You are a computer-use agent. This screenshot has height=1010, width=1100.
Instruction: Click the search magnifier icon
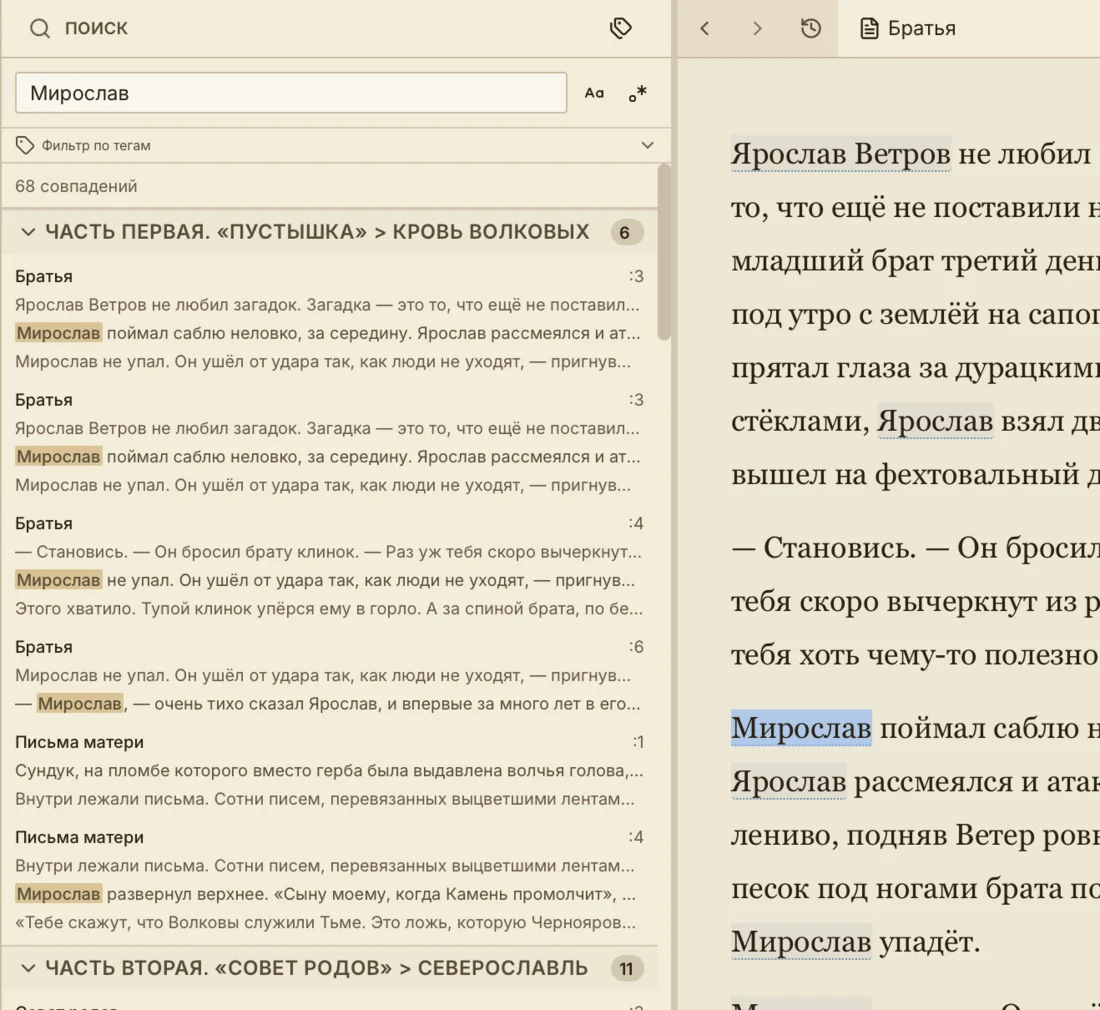coord(40,29)
